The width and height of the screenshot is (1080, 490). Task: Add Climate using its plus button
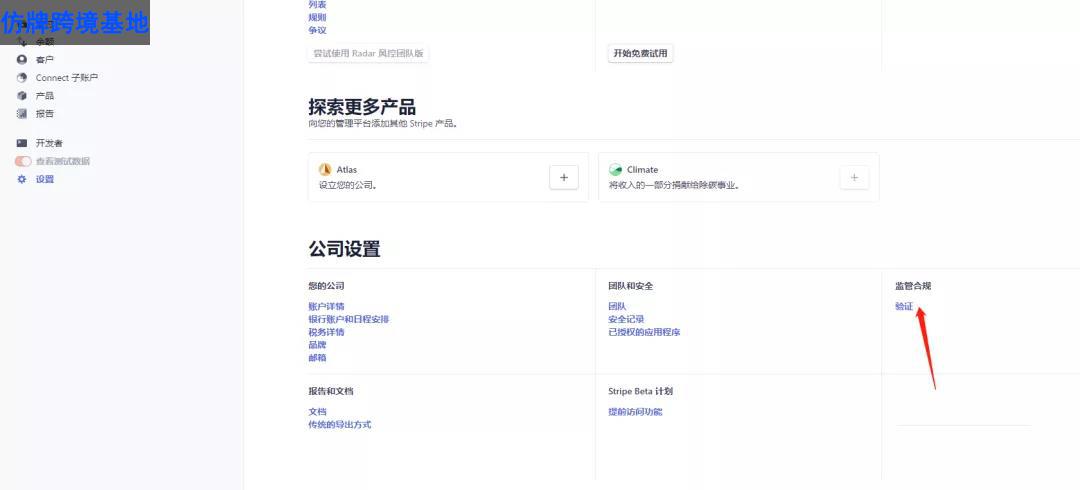[853, 177]
